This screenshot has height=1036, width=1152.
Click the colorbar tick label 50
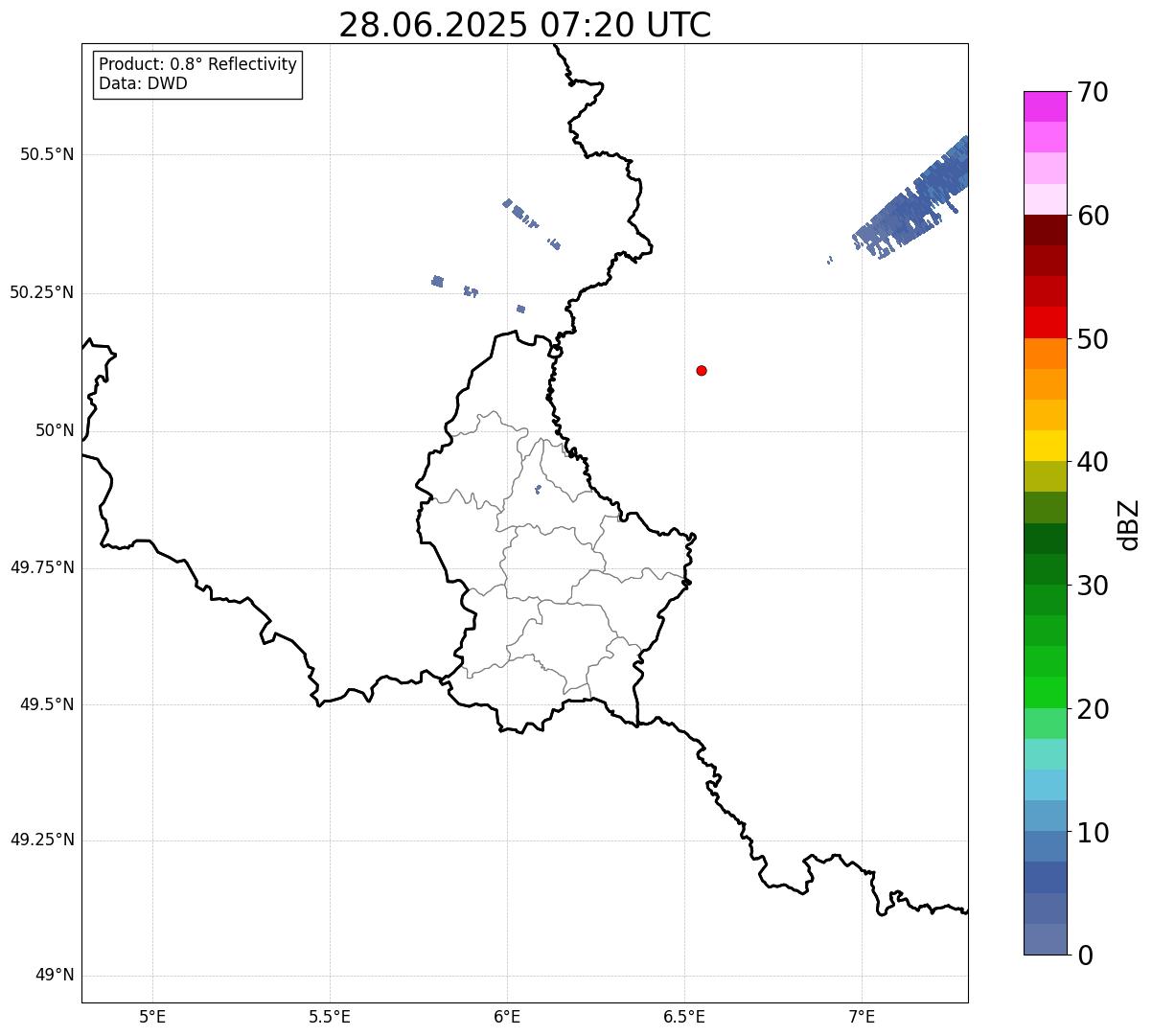click(x=1093, y=339)
